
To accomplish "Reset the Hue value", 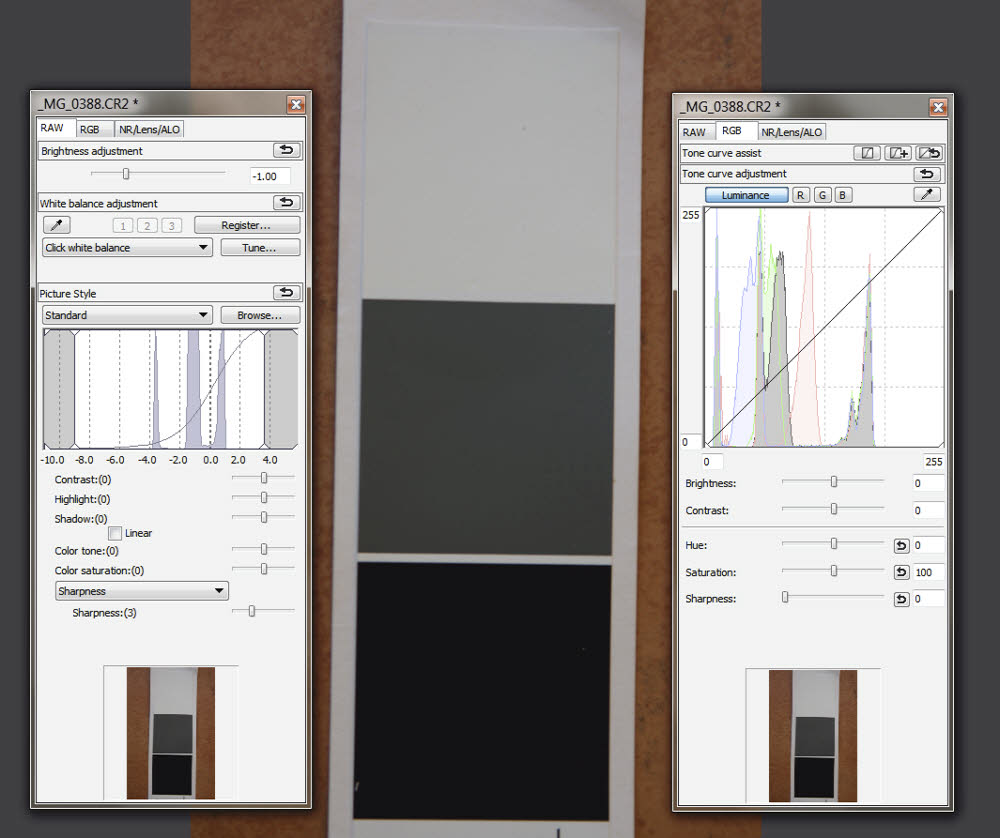I will [x=901, y=545].
